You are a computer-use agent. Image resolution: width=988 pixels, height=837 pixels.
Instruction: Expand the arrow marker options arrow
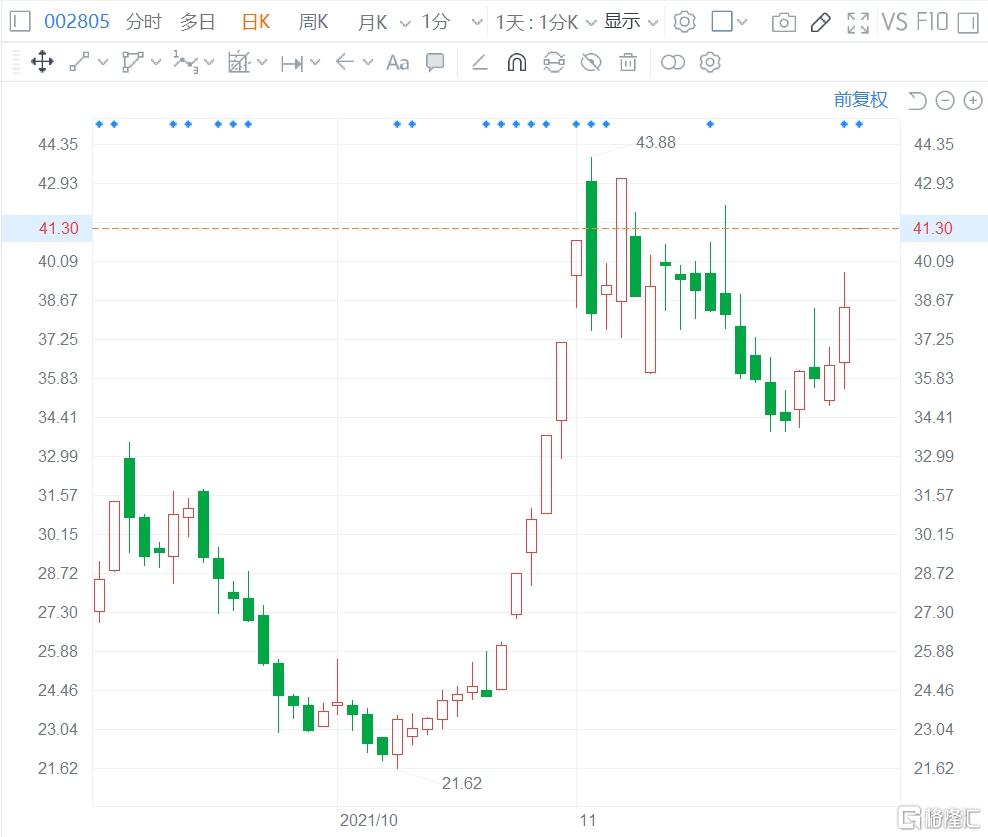click(x=368, y=62)
